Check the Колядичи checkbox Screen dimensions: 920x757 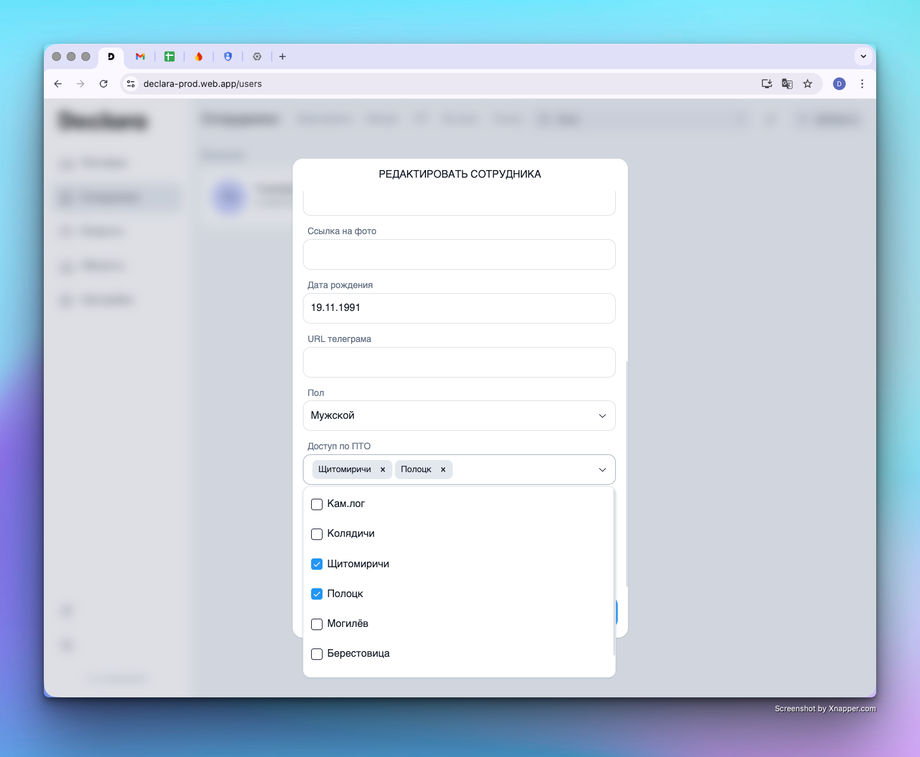317,534
